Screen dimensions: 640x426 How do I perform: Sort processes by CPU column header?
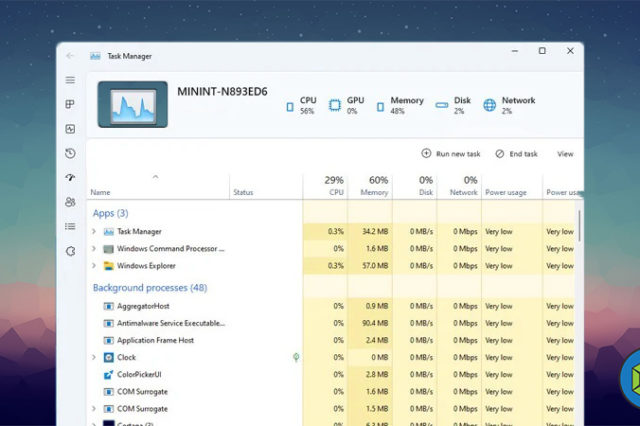click(x=334, y=186)
